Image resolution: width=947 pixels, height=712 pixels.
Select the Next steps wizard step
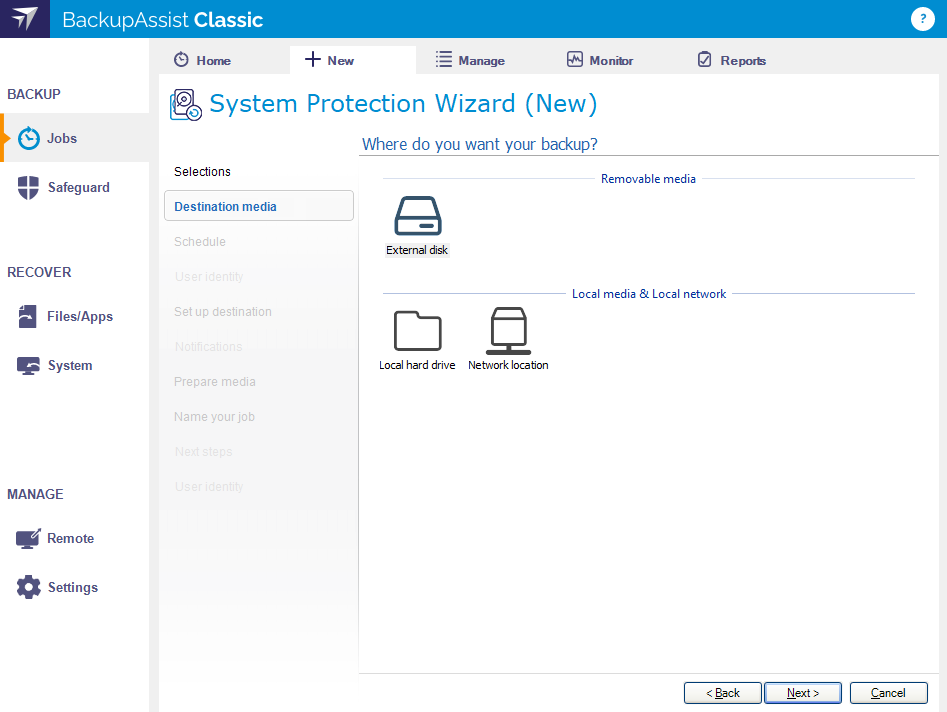click(x=204, y=452)
